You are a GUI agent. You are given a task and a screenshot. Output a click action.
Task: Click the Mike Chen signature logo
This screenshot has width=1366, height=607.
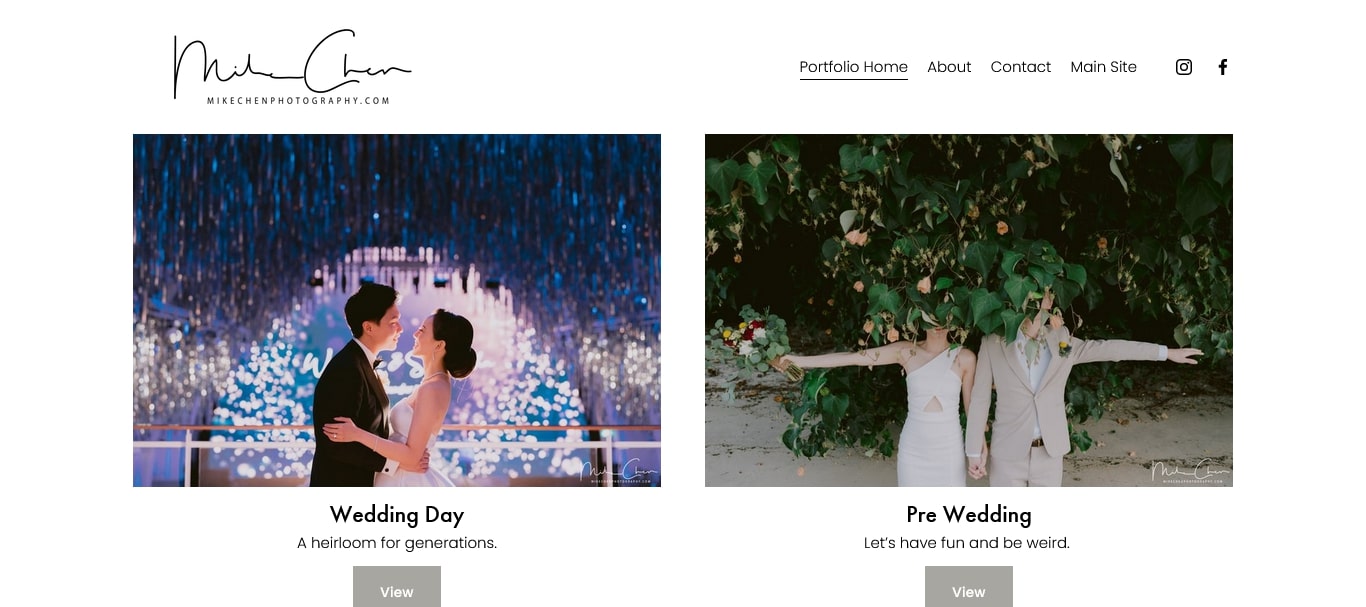[x=292, y=66]
